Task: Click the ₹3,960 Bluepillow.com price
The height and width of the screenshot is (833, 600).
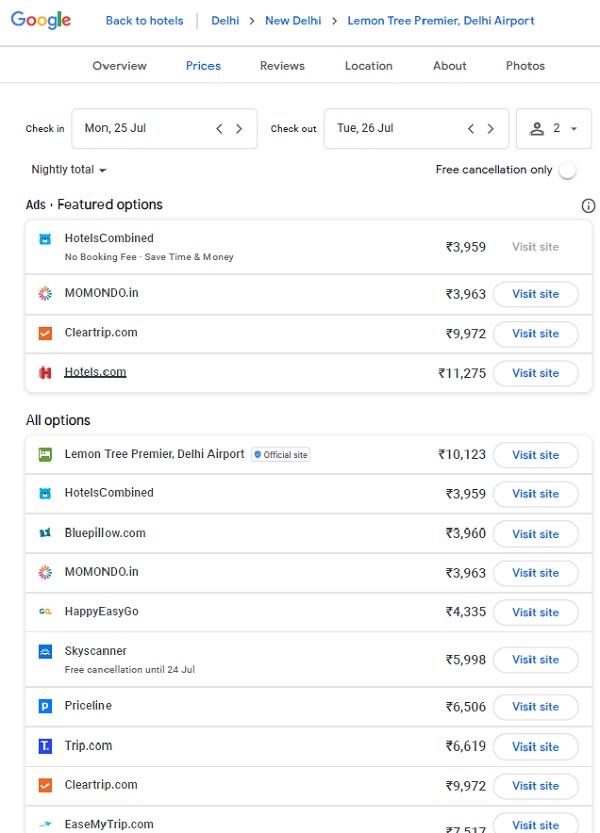Action: point(466,533)
